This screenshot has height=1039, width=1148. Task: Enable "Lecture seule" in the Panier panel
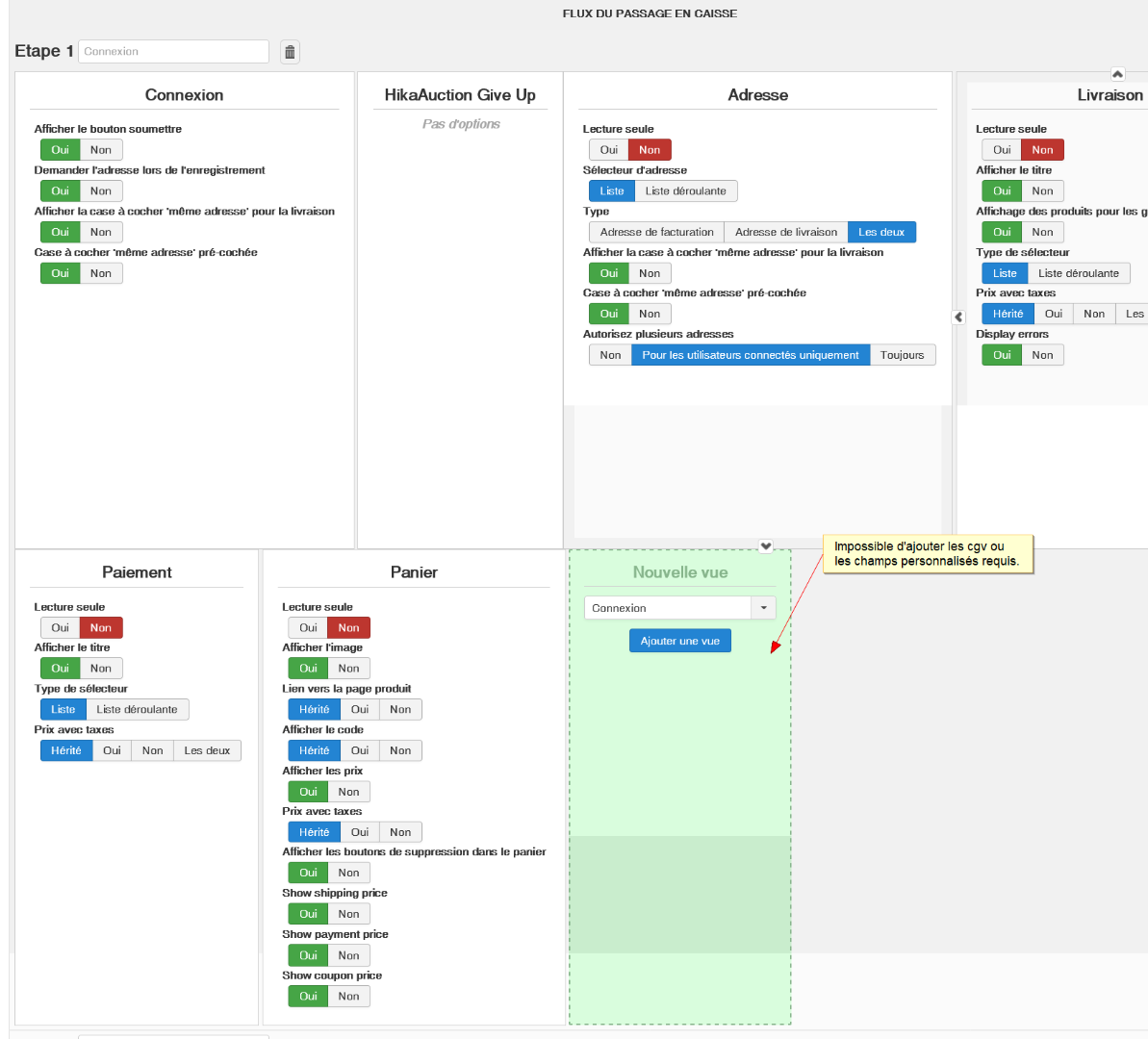(308, 628)
